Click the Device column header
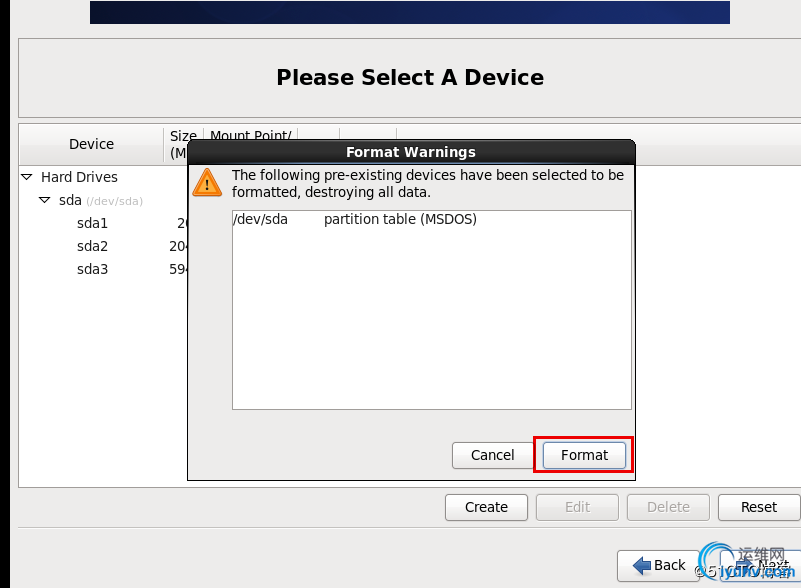801x588 pixels. pyautogui.click(x=91, y=144)
